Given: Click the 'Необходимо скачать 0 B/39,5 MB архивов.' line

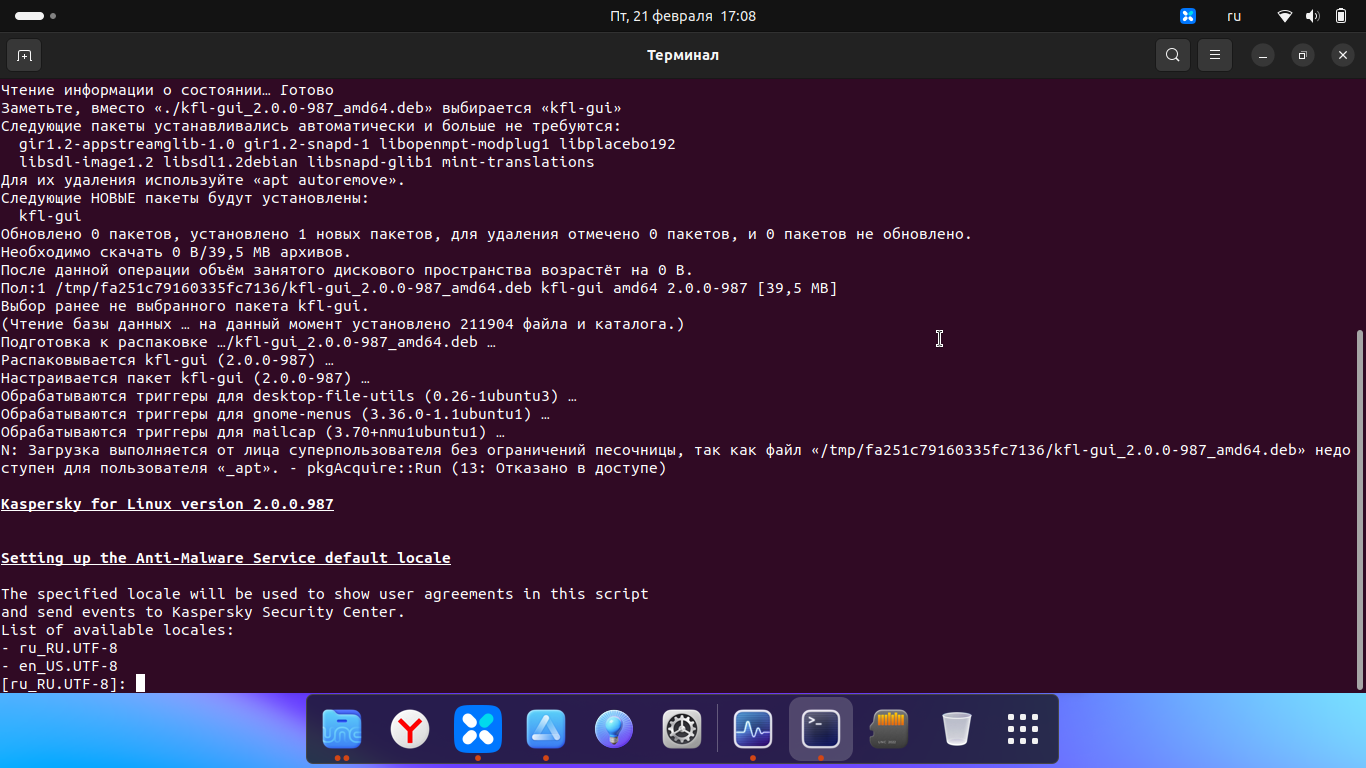Looking at the screenshot, I should pos(176,252).
